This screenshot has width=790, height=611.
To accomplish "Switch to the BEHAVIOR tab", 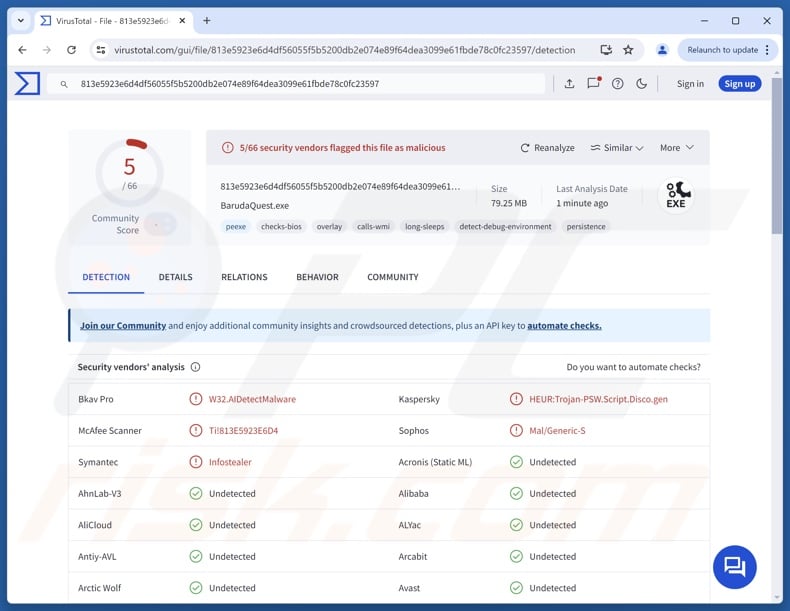I will pyautogui.click(x=317, y=277).
